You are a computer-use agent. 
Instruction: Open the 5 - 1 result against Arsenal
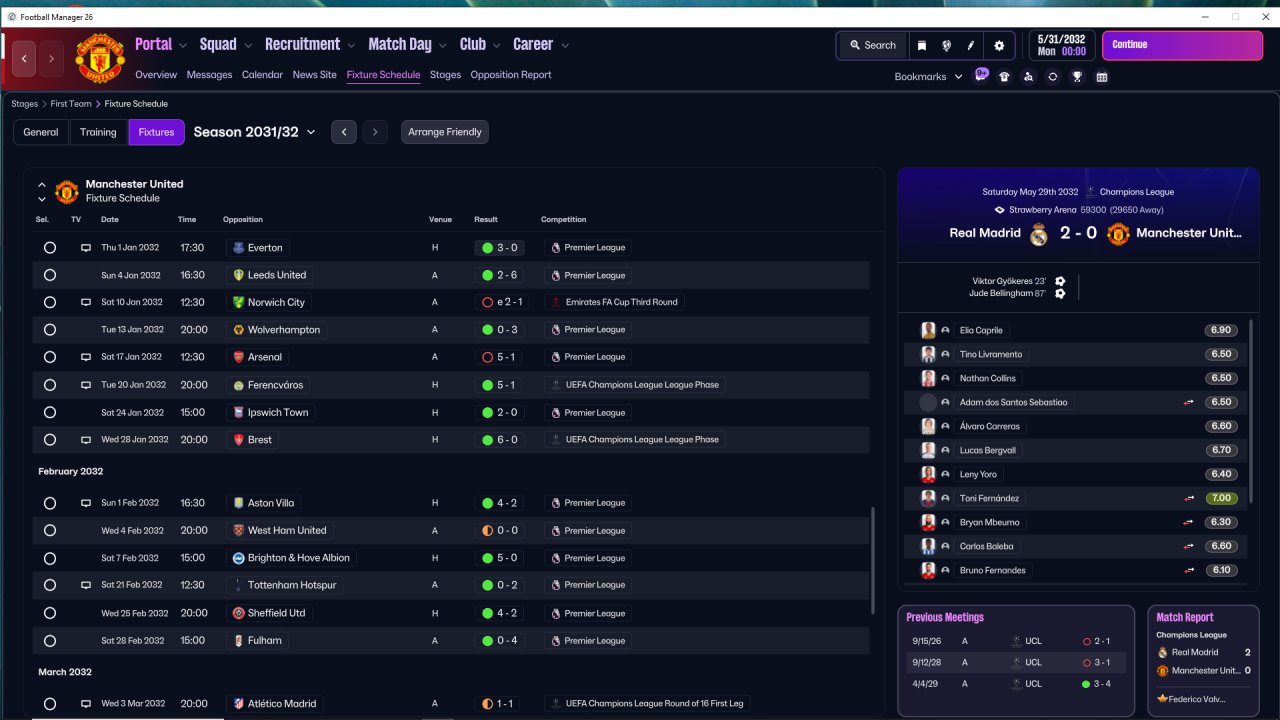(500, 357)
